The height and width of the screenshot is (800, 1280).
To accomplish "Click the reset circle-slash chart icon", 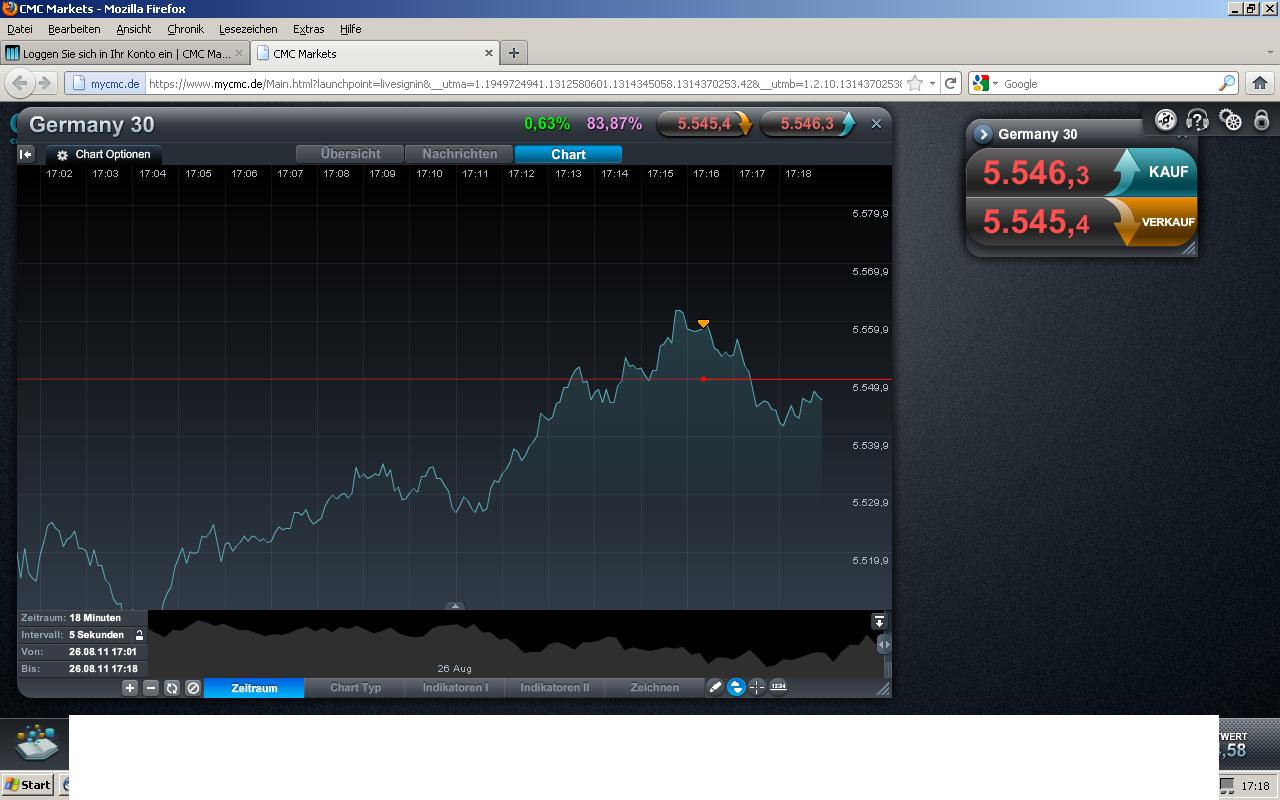I will [193, 688].
